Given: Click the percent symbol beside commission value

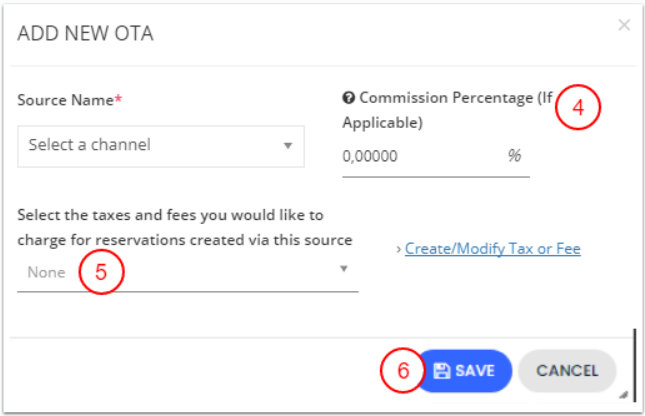Looking at the screenshot, I should (x=515, y=156).
